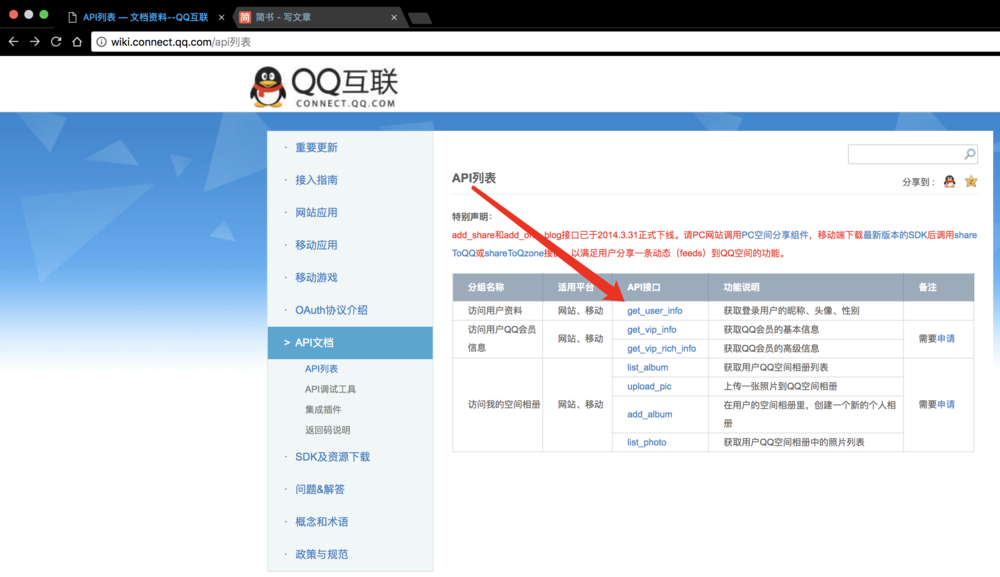The image size is (1000, 577).
Task: Open 概念和术语 in sidebar
Action: coord(321,522)
